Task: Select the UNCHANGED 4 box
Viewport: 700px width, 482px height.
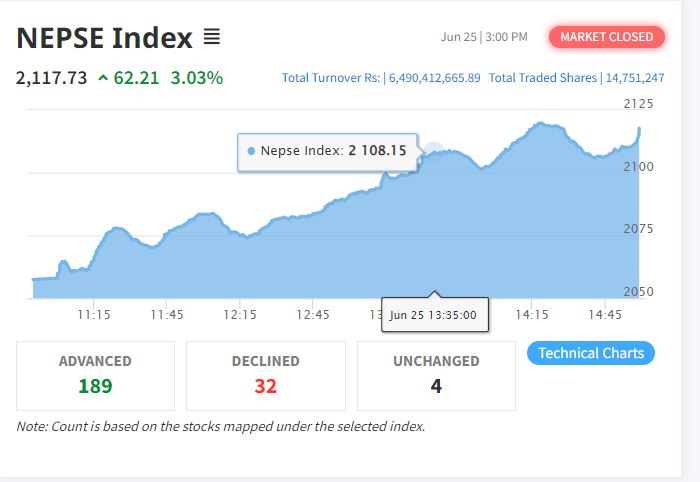Action: coord(436,376)
